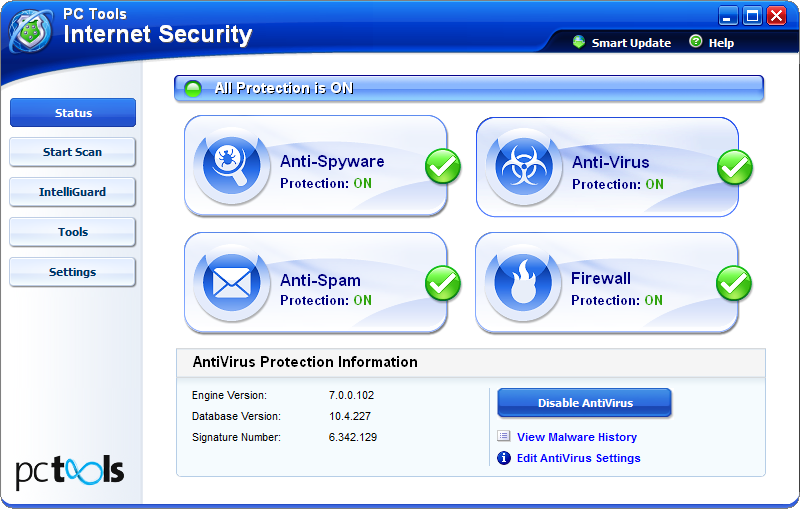The height and width of the screenshot is (509, 800).
Task: Open the View Malware History link
Action: point(576,437)
